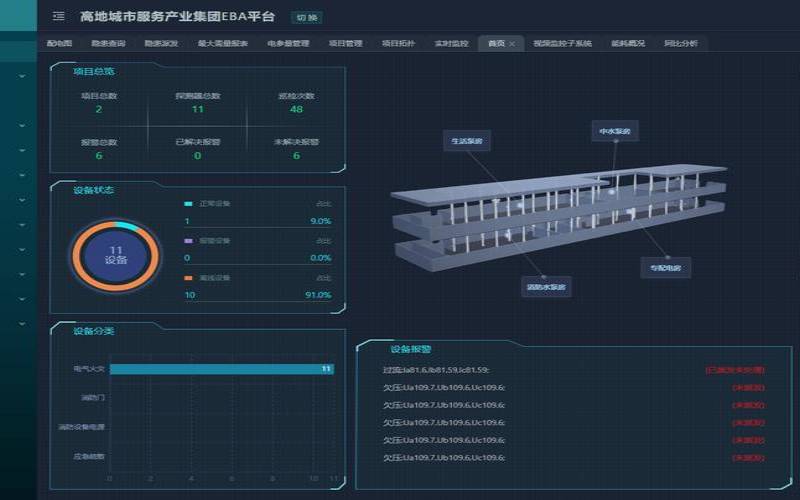Image resolution: width=800 pixels, height=500 pixels.
Task: Click the 11 设备 donut center
Action: pyautogui.click(x=116, y=255)
